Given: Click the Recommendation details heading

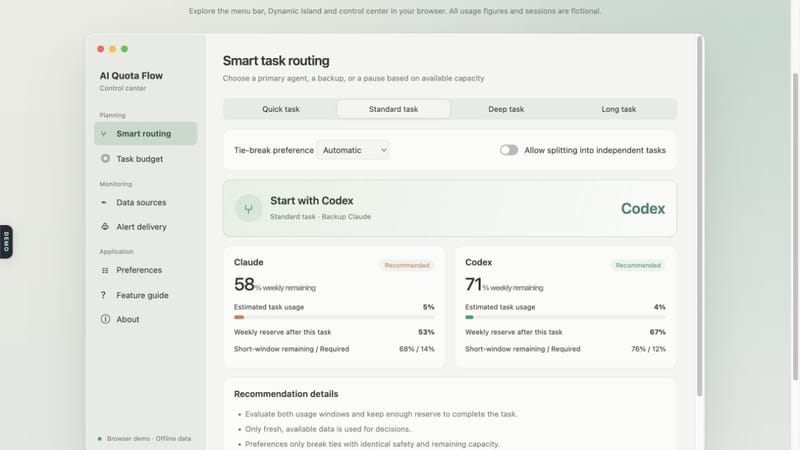Looking at the screenshot, I should click(x=286, y=394).
